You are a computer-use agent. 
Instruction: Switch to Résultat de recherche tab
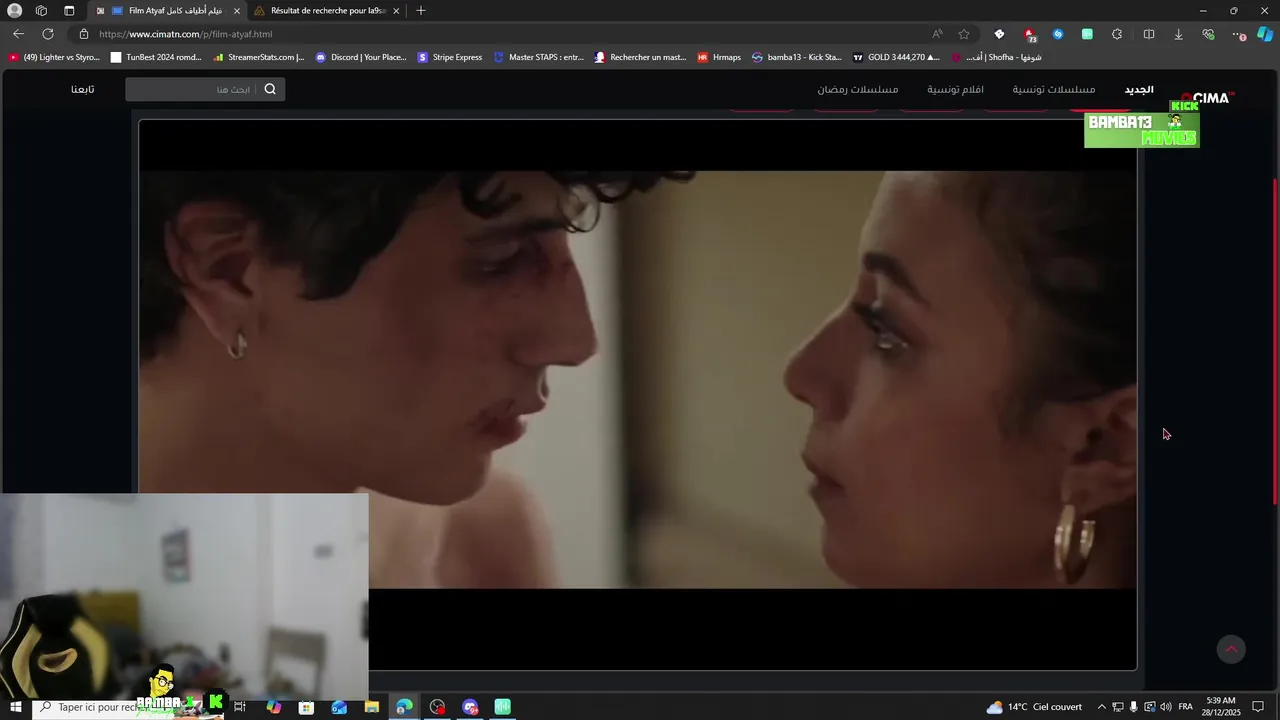coord(327,11)
